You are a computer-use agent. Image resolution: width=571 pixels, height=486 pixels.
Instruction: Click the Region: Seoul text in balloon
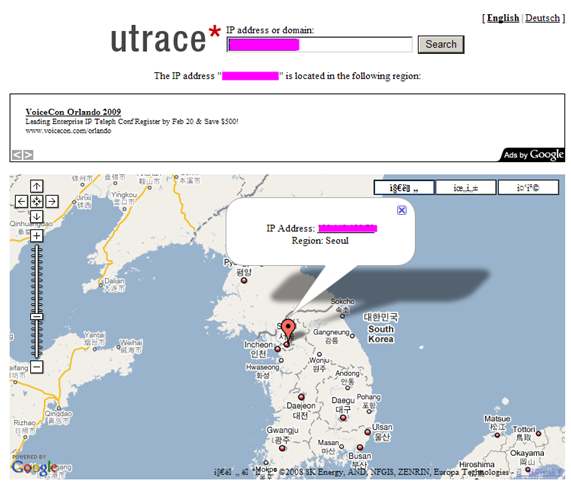coord(320,241)
